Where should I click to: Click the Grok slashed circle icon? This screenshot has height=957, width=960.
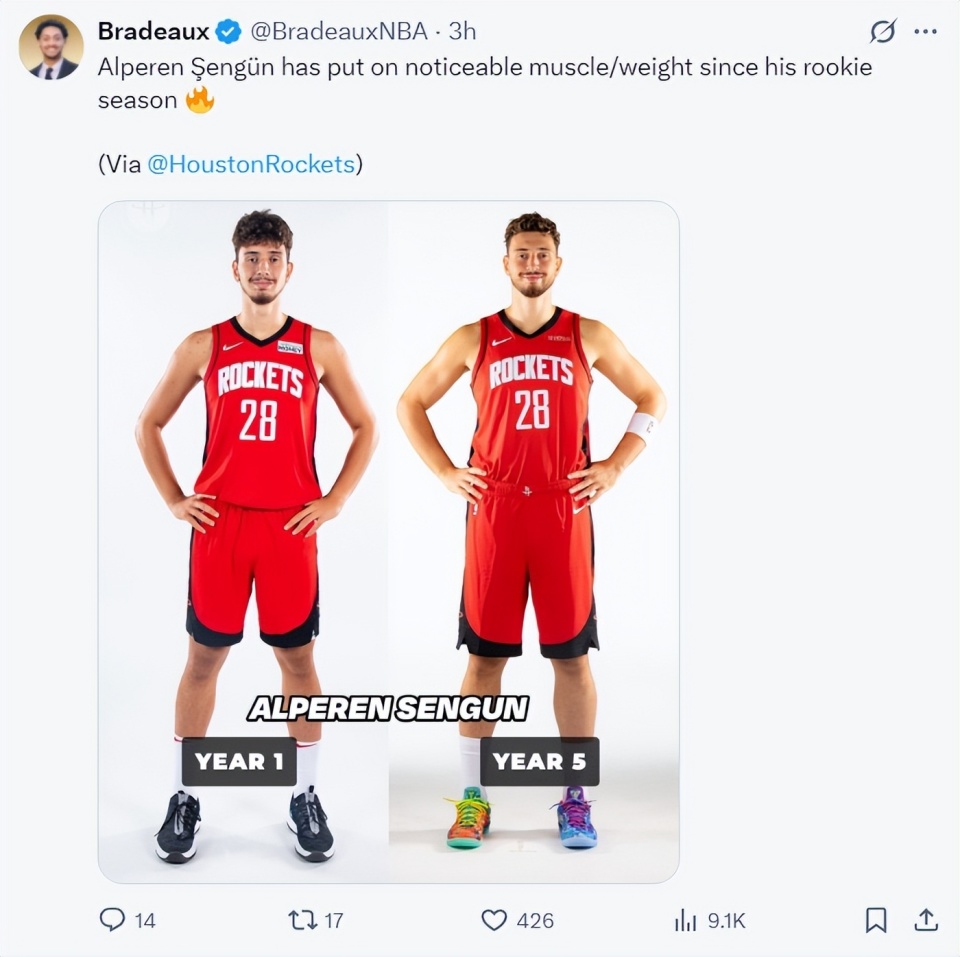tap(882, 32)
